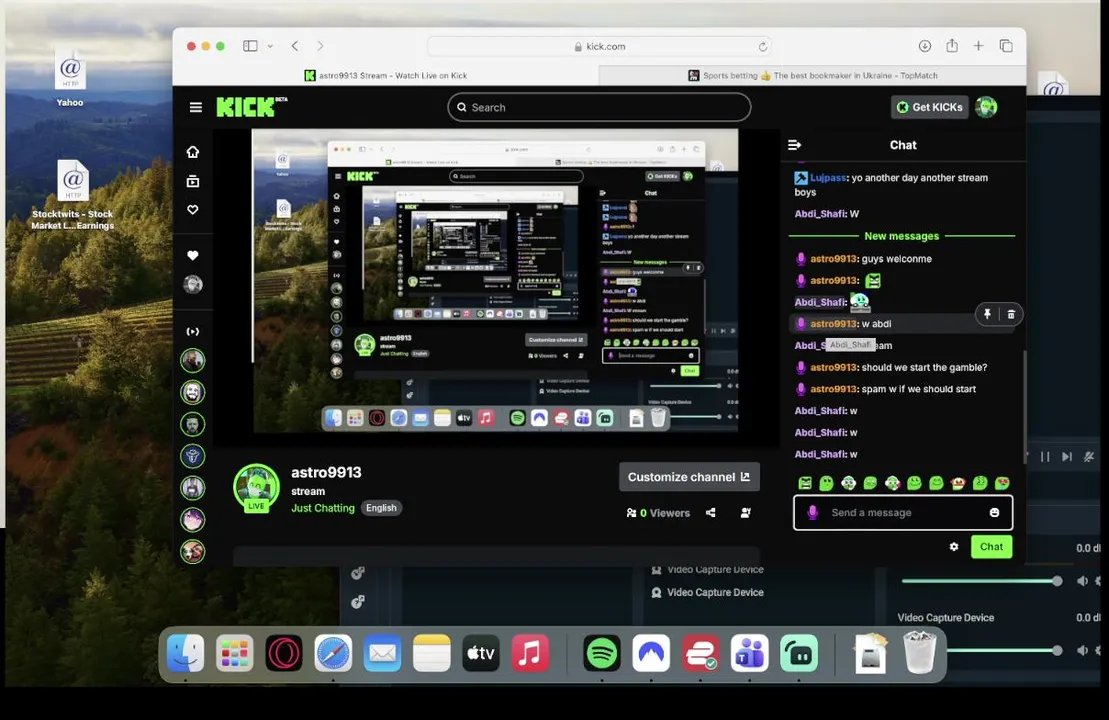The height and width of the screenshot is (720, 1109).
Task: Open the Just Chatting category link
Action: tap(323, 508)
